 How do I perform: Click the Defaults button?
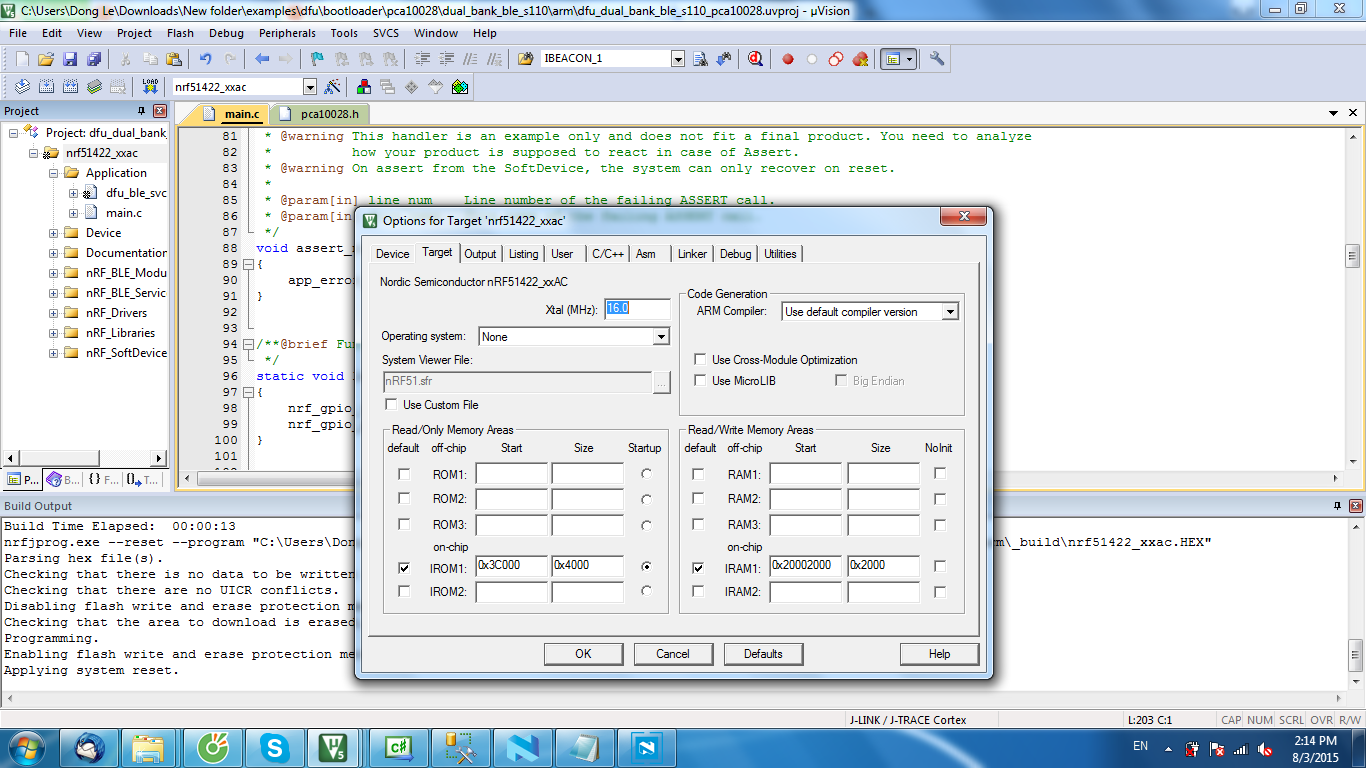[x=763, y=654]
